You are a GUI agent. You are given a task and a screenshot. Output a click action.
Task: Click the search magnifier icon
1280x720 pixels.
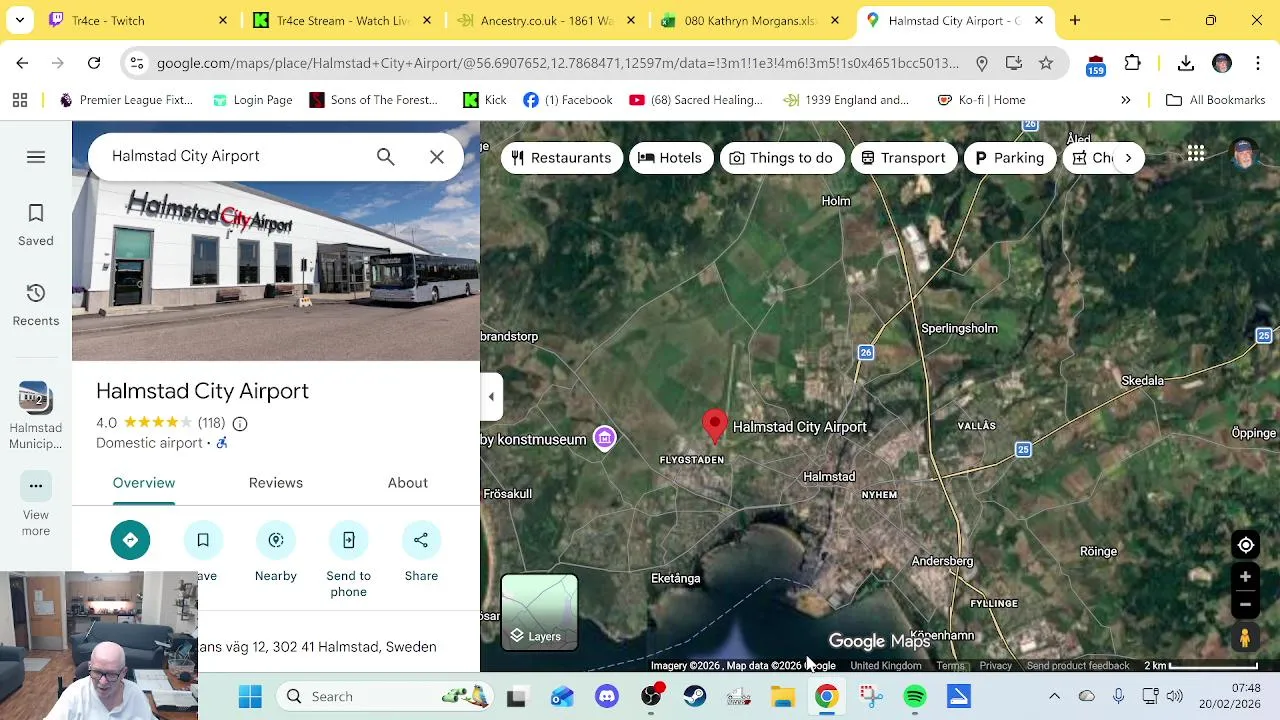(385, 156)
